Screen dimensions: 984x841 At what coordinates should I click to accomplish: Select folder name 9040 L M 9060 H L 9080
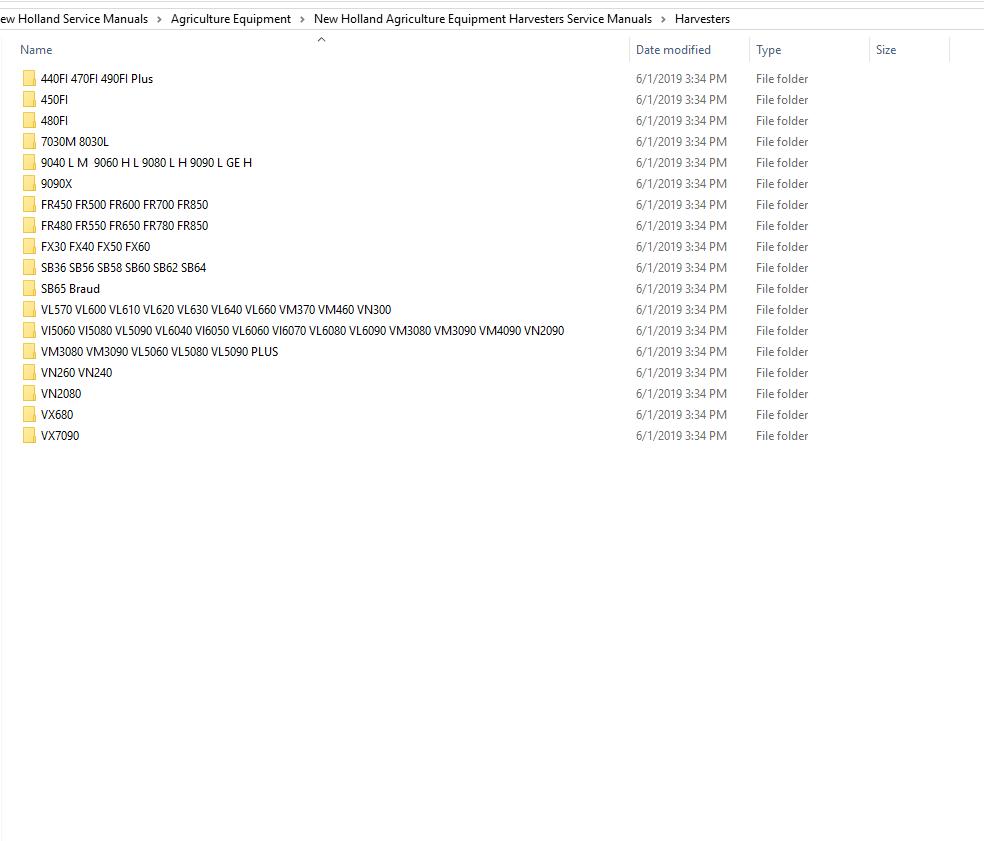(146, 163)
